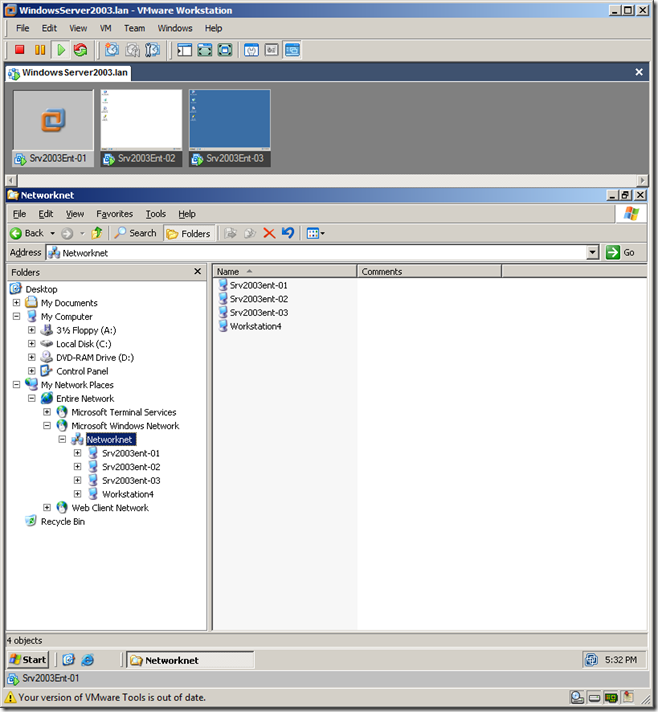
Task: Click the VMware Tools tray icon by the clock
Action: (x=591, y=659)
